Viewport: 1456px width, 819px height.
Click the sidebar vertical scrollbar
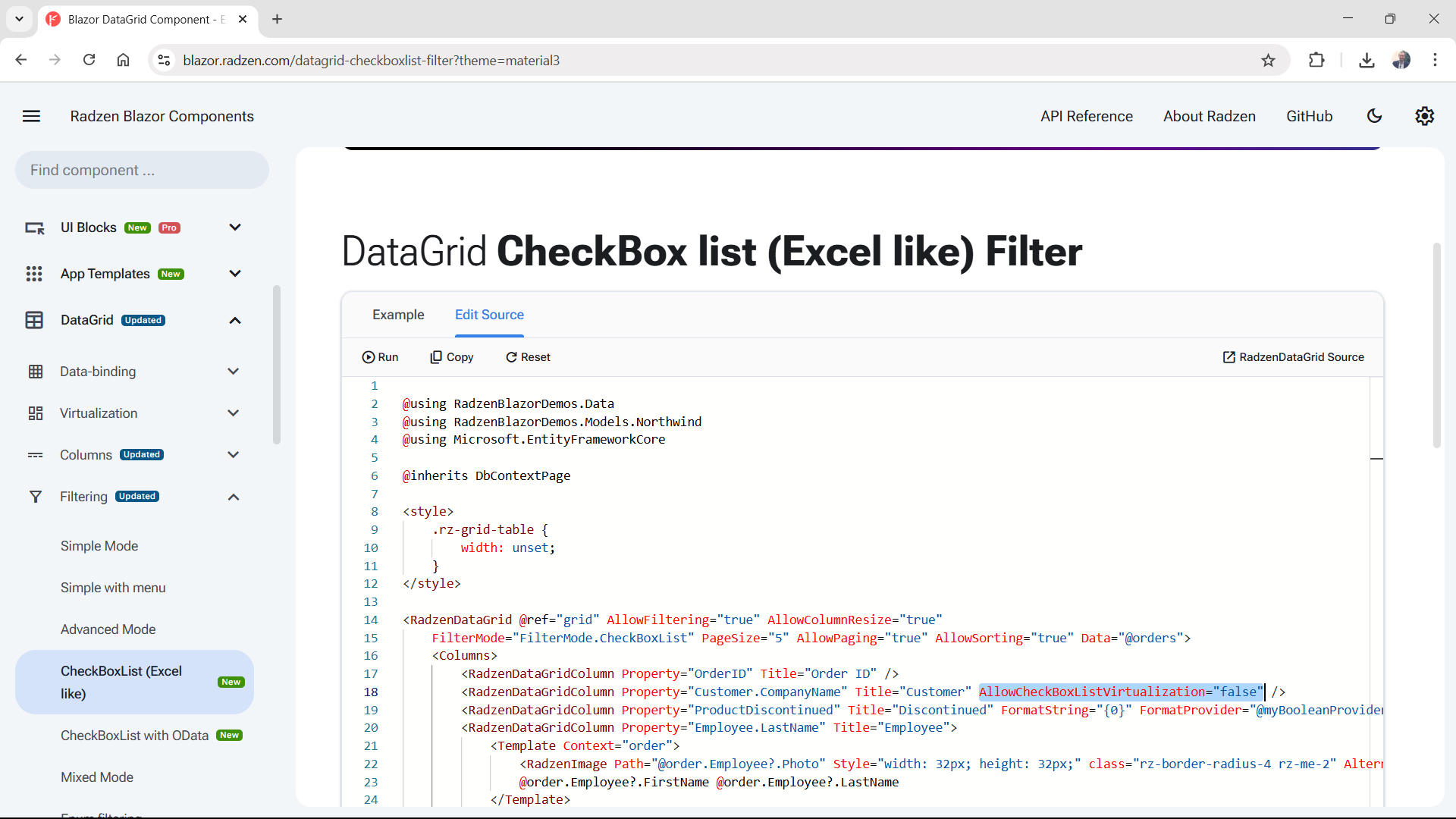pos(277,365)
